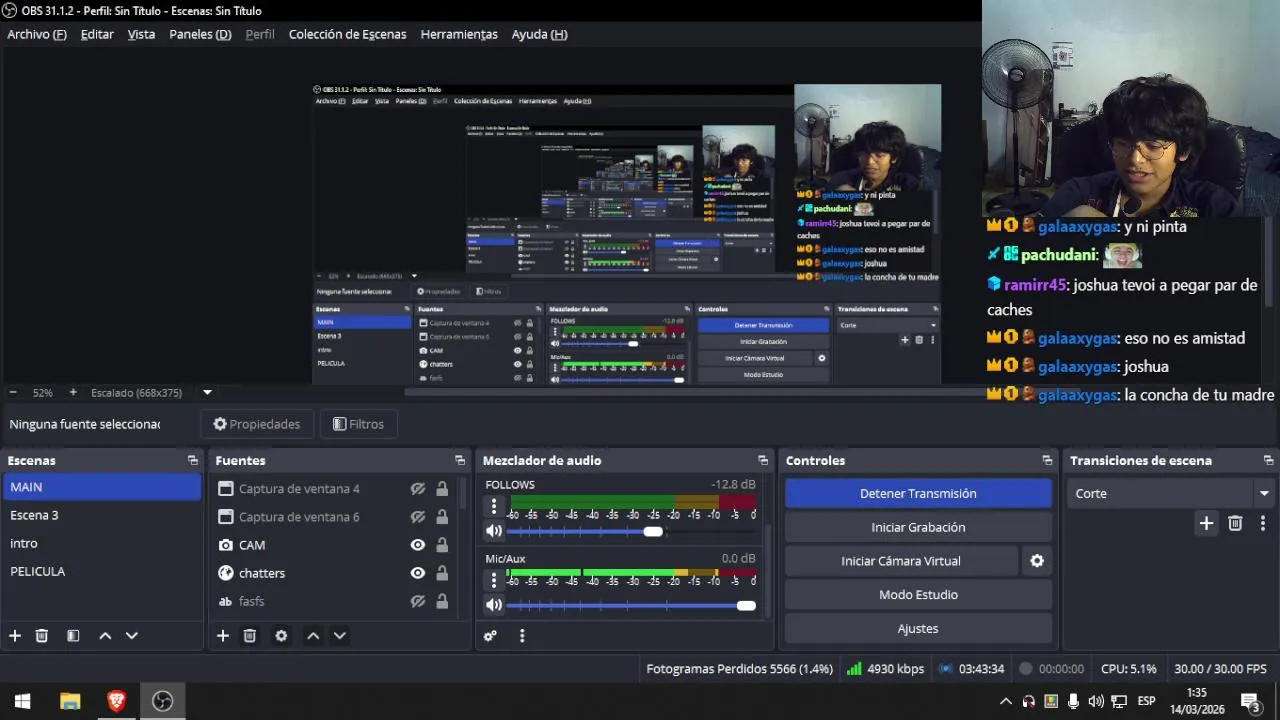1280x720 pixels.
Task: Open the Editar menu
Action: tap(97, 34)
